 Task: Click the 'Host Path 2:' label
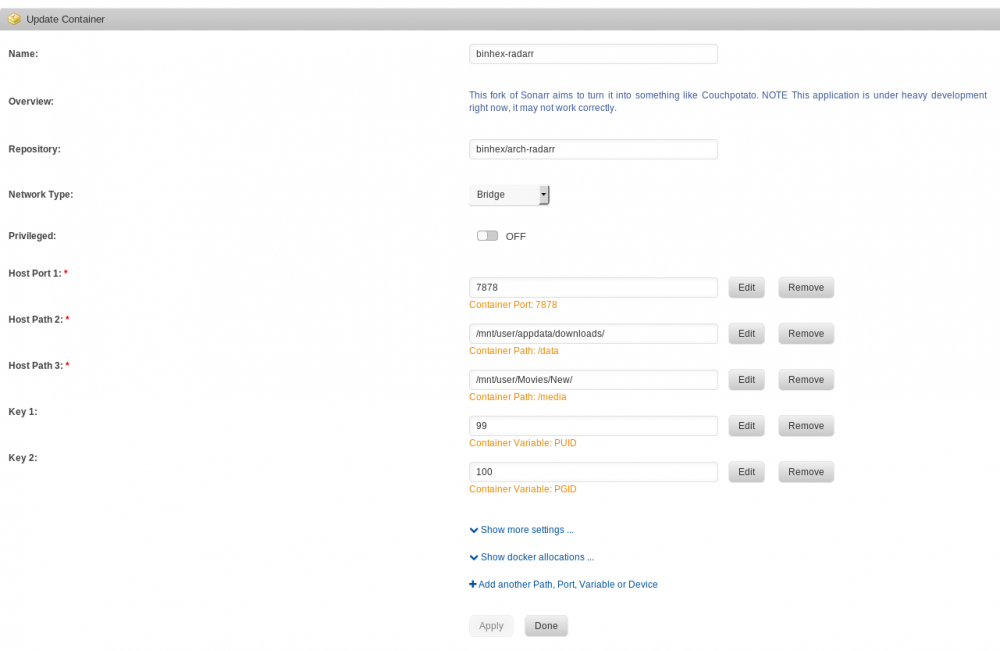point(36,319)
